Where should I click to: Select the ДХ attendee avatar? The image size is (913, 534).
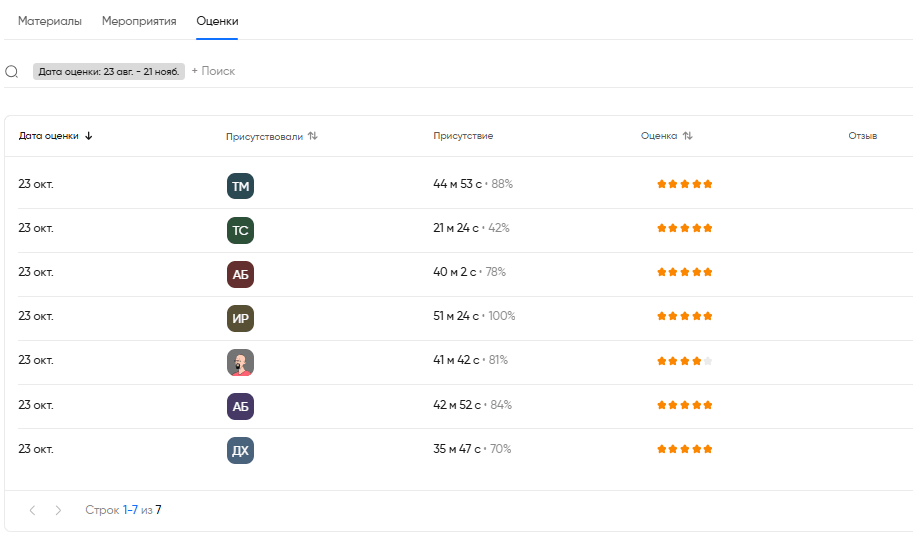240,451
